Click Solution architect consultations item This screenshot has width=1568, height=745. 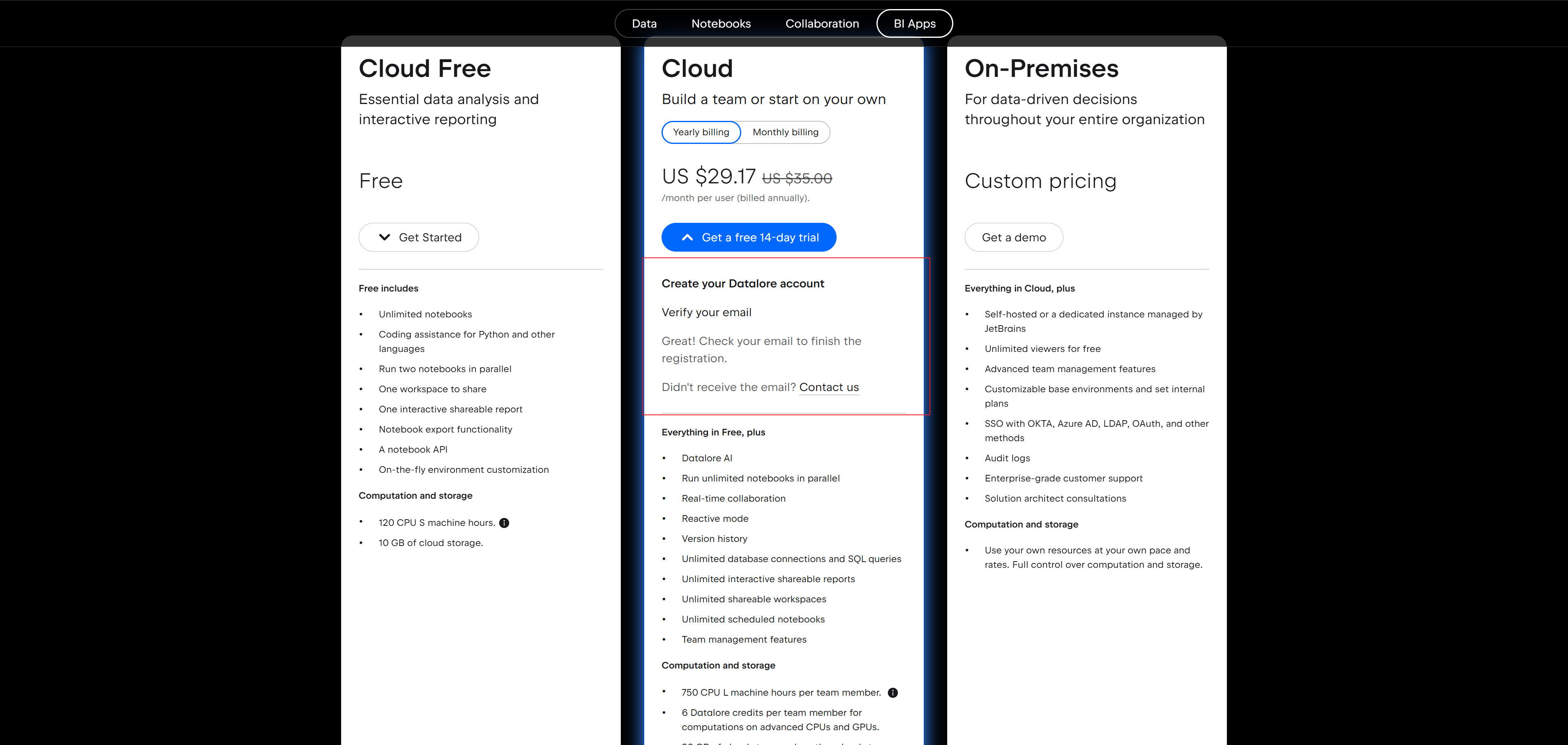click(x=1056, y=498)
